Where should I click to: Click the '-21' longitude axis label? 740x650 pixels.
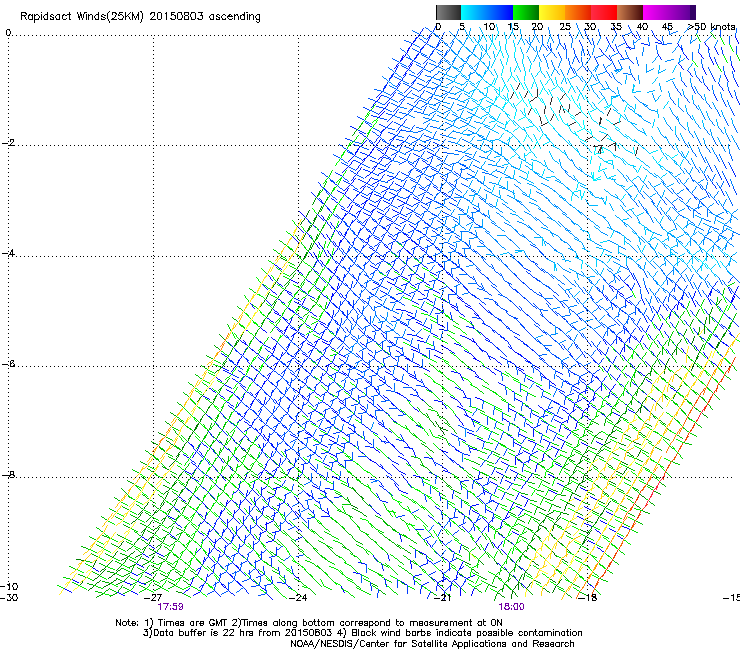point(442,598)
